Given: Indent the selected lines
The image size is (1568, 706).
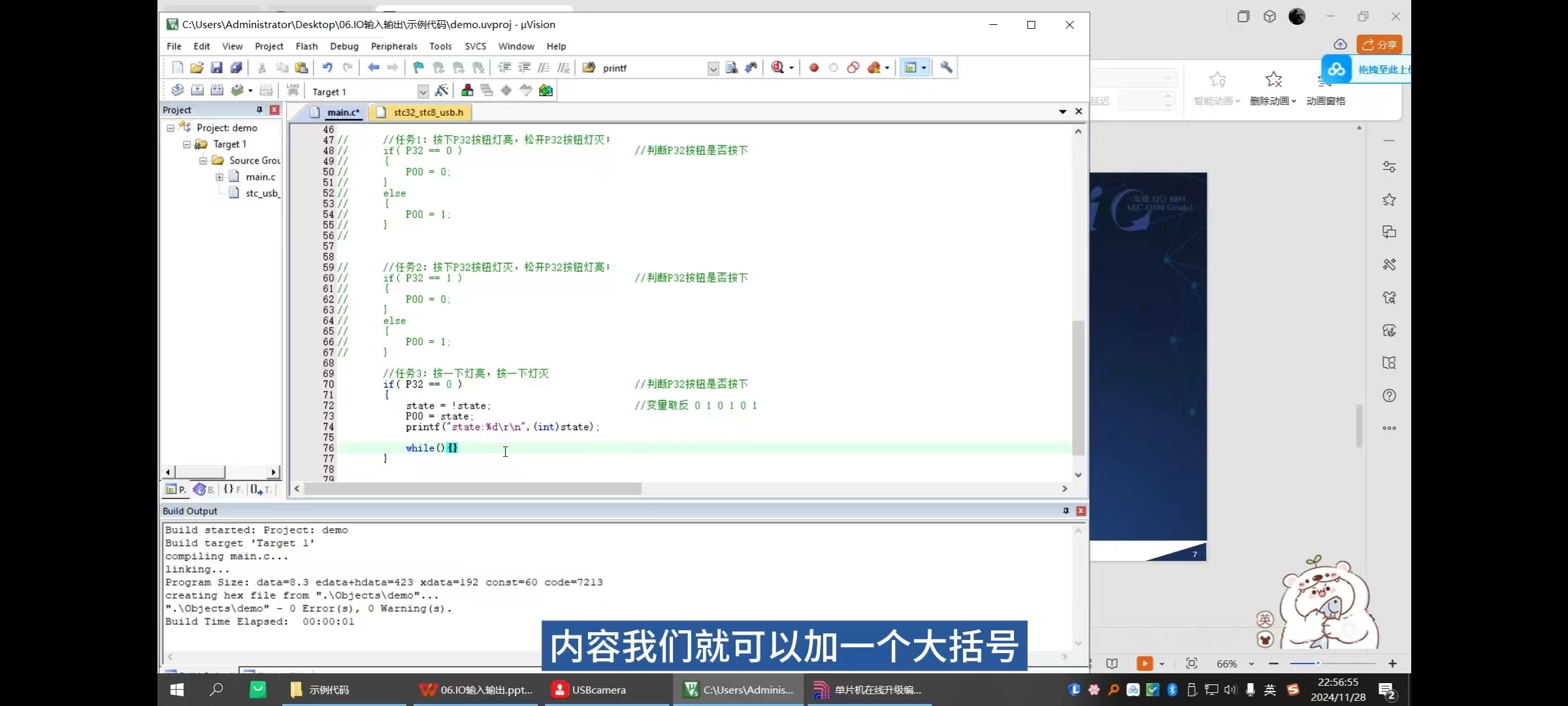Looking at the screenshot, I should point(504,67).
